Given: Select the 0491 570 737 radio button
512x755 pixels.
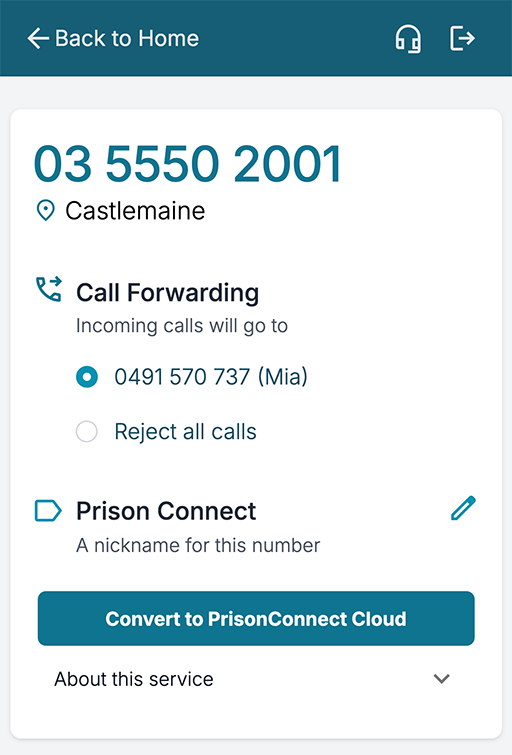Looking at the screenshot, I should 87,377.
